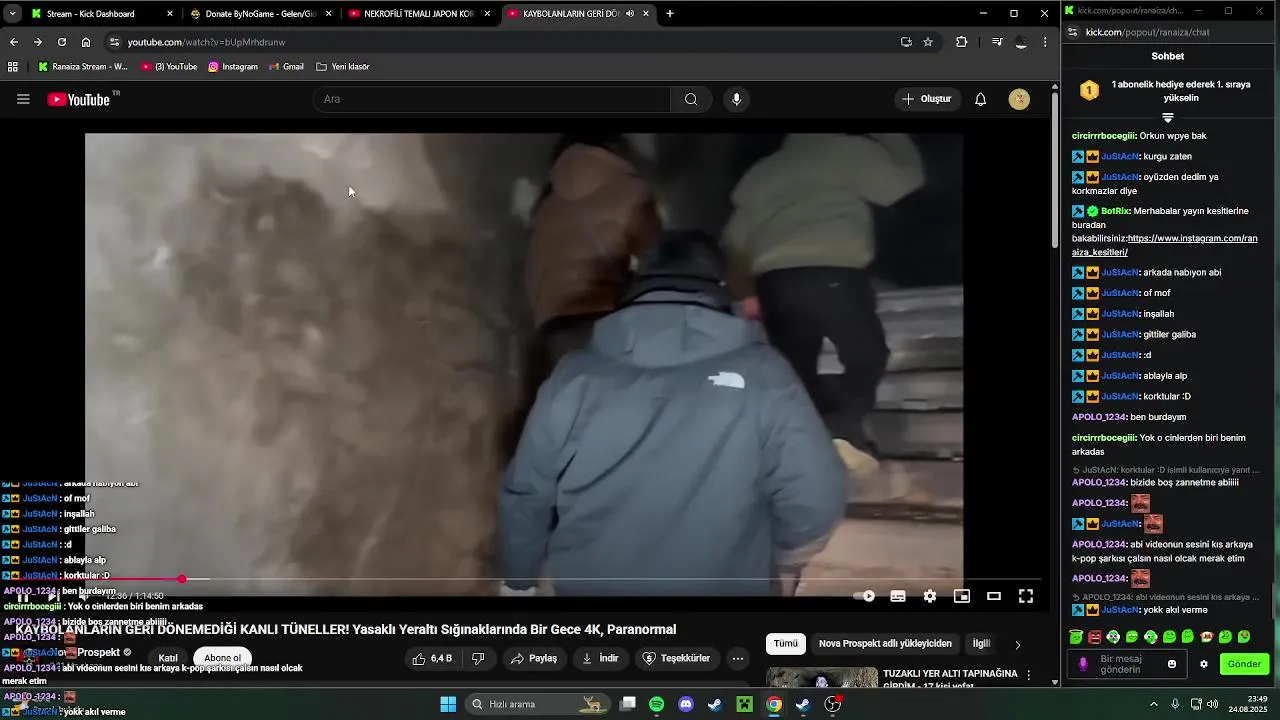Open YouTube notifications bell
Screen dimensions: 1280x720
tap(981, 99)
